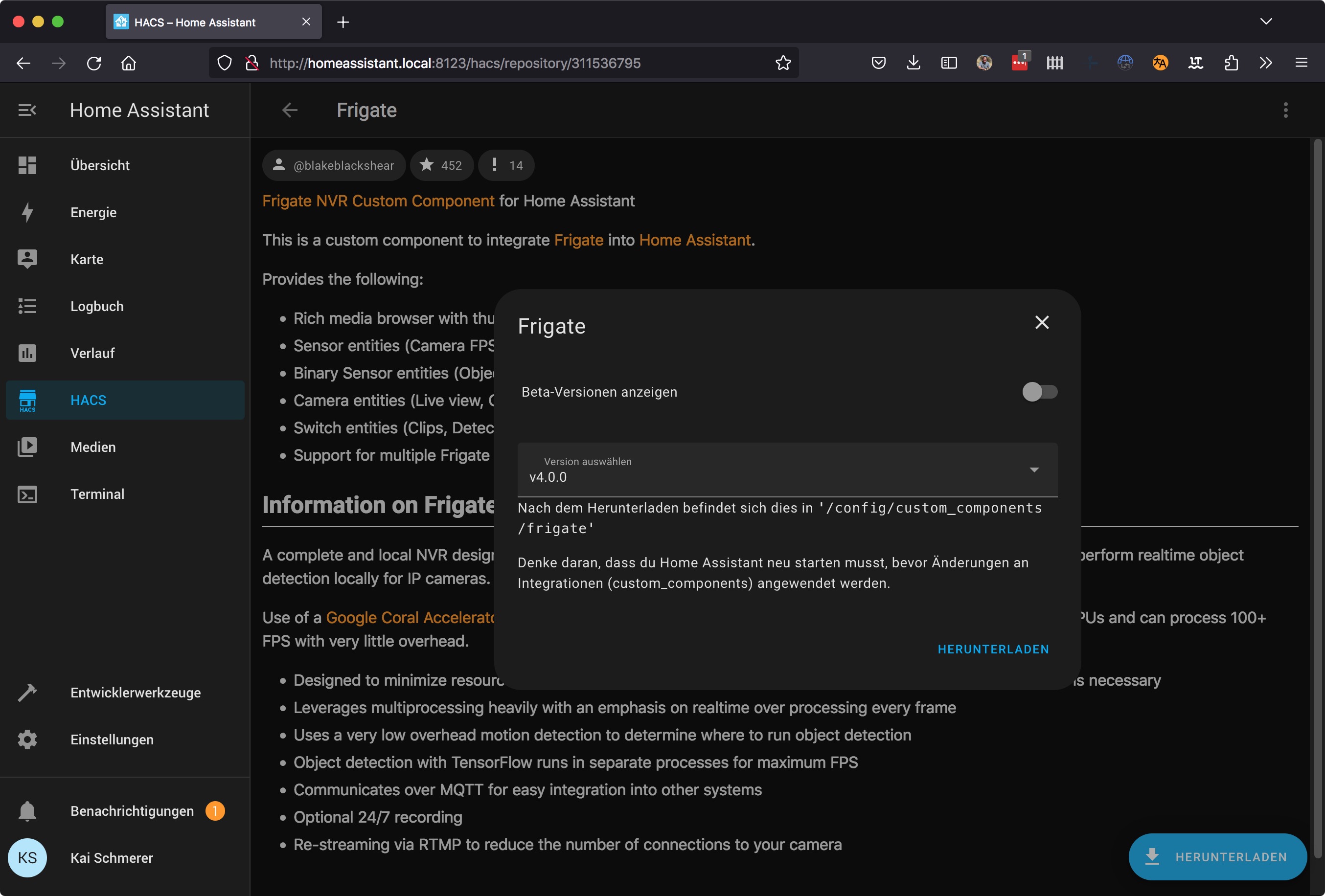Click the Frigate NVR Custom Component link

pyautogui.click(x=378, y=201)
